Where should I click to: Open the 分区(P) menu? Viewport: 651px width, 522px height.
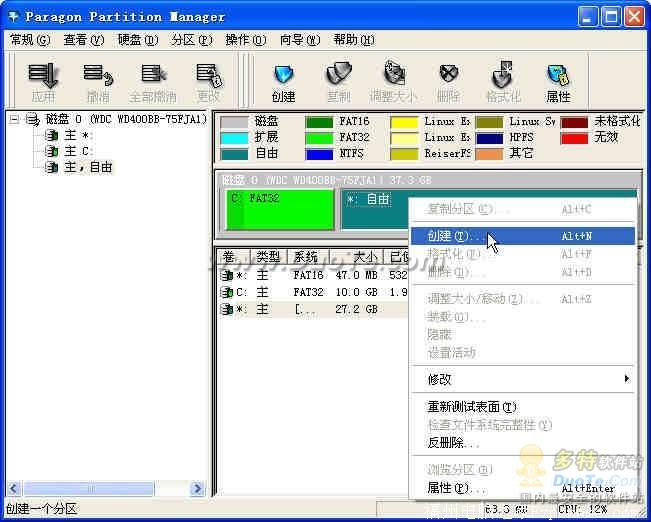coord(192,40)
